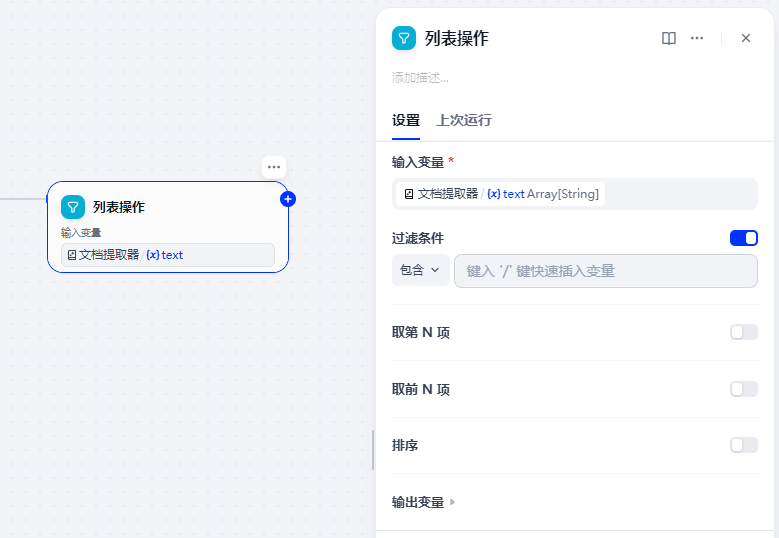Viewport: 779px width, 538px height.
Task: Disable the 过滤条件 toggle
Action: pyautogui.click(x=743, y=238)
